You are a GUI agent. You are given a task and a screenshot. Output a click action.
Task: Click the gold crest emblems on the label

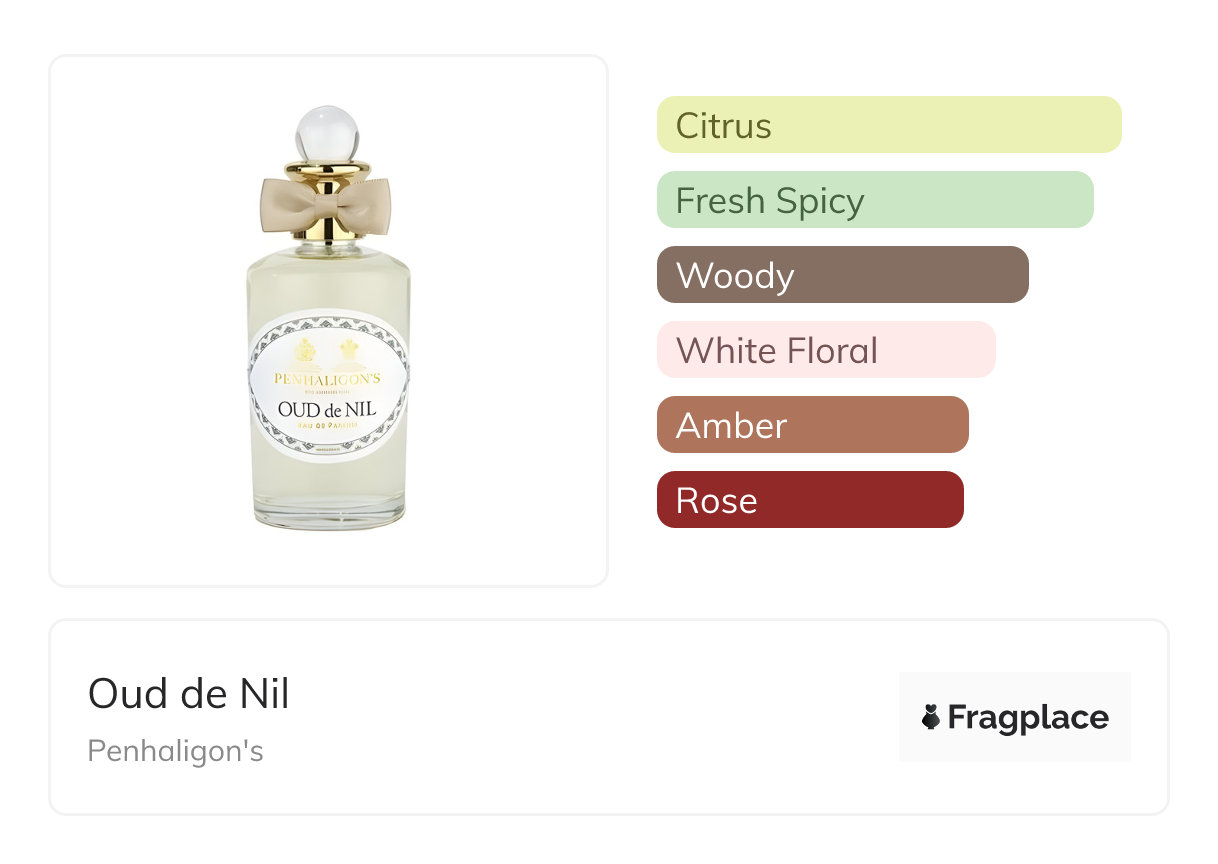[328, 349]
